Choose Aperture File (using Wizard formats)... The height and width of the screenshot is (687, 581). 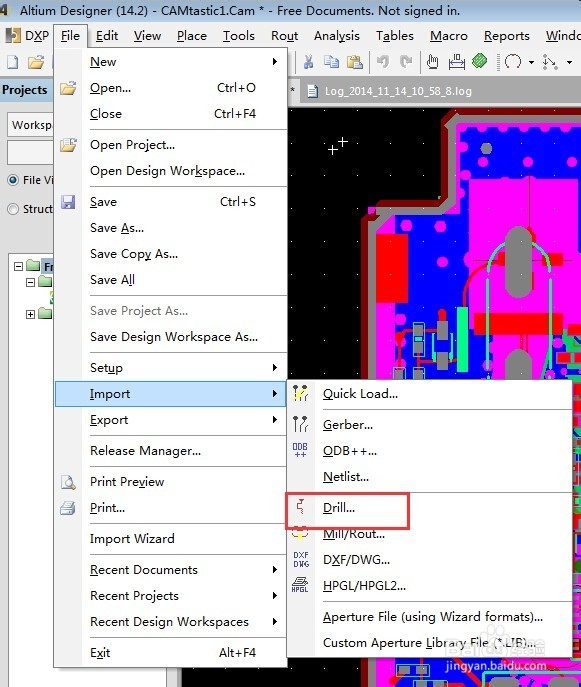tap(430, 617)
